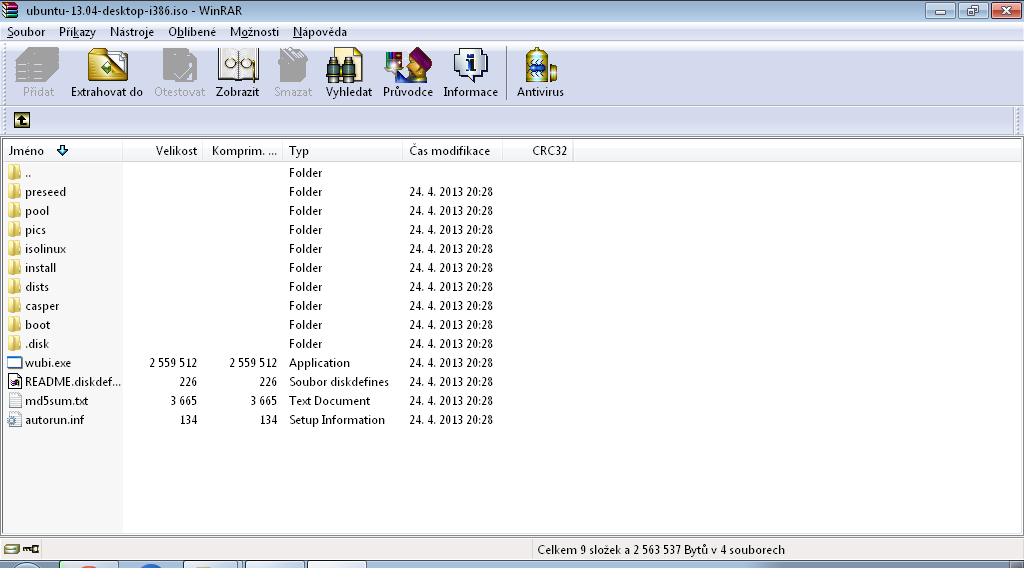The width and height of the screenshot is (1024, 568).
Task: Sort by Čas modifikace column header
Action: tap(453, 151)
